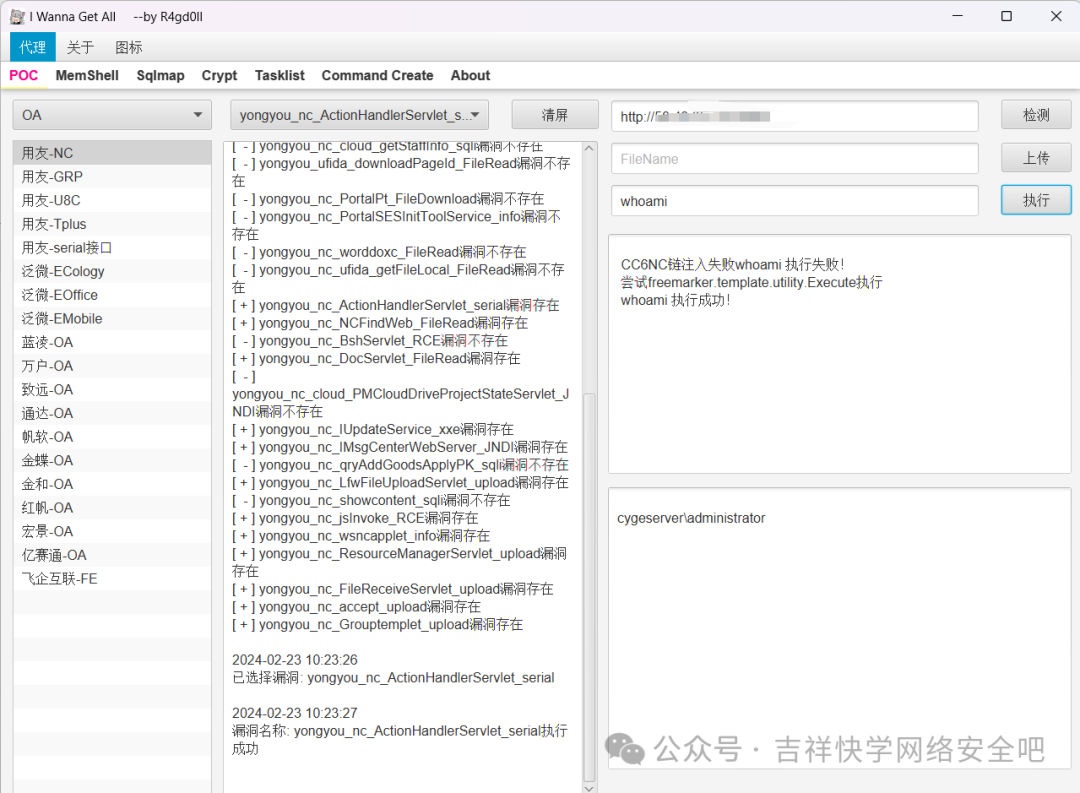Click the yongyou_nc_IUpdateService_xxe log line
Image resolution: width=1080 pixels, height=793 pixels.
pyautogui.click(x=373, y=429)
